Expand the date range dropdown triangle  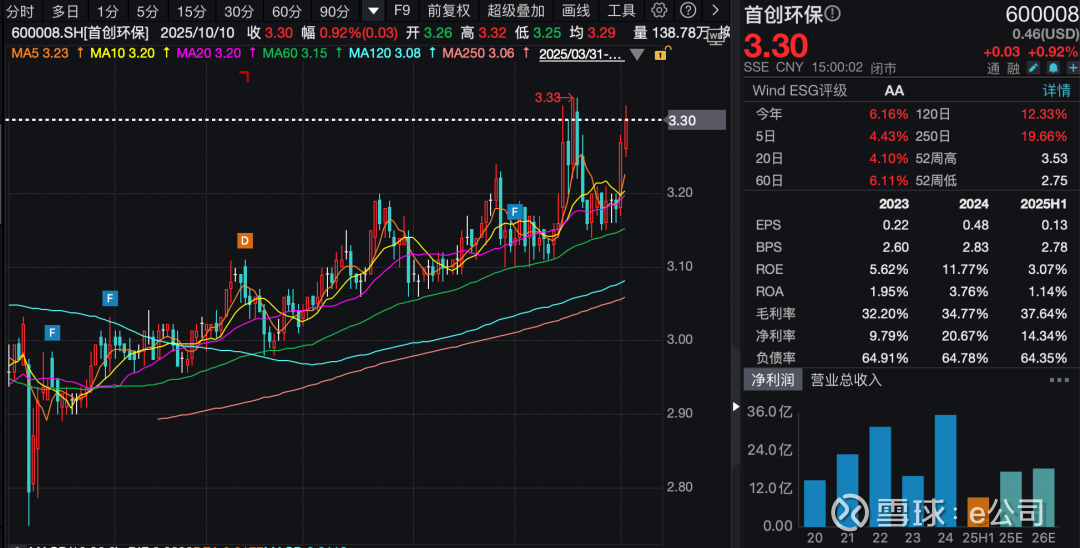point(637,54)
